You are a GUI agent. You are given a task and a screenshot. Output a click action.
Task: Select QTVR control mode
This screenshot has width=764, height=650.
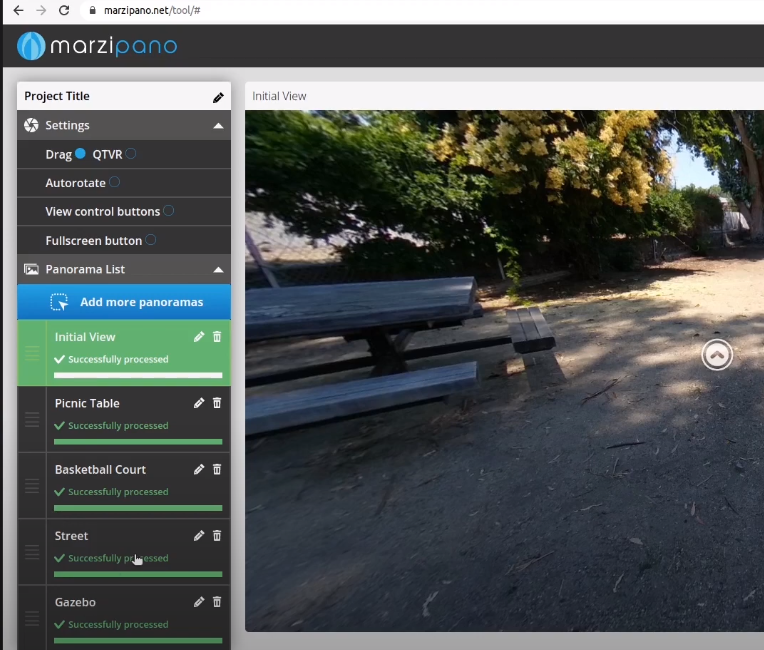click(131, 153)
